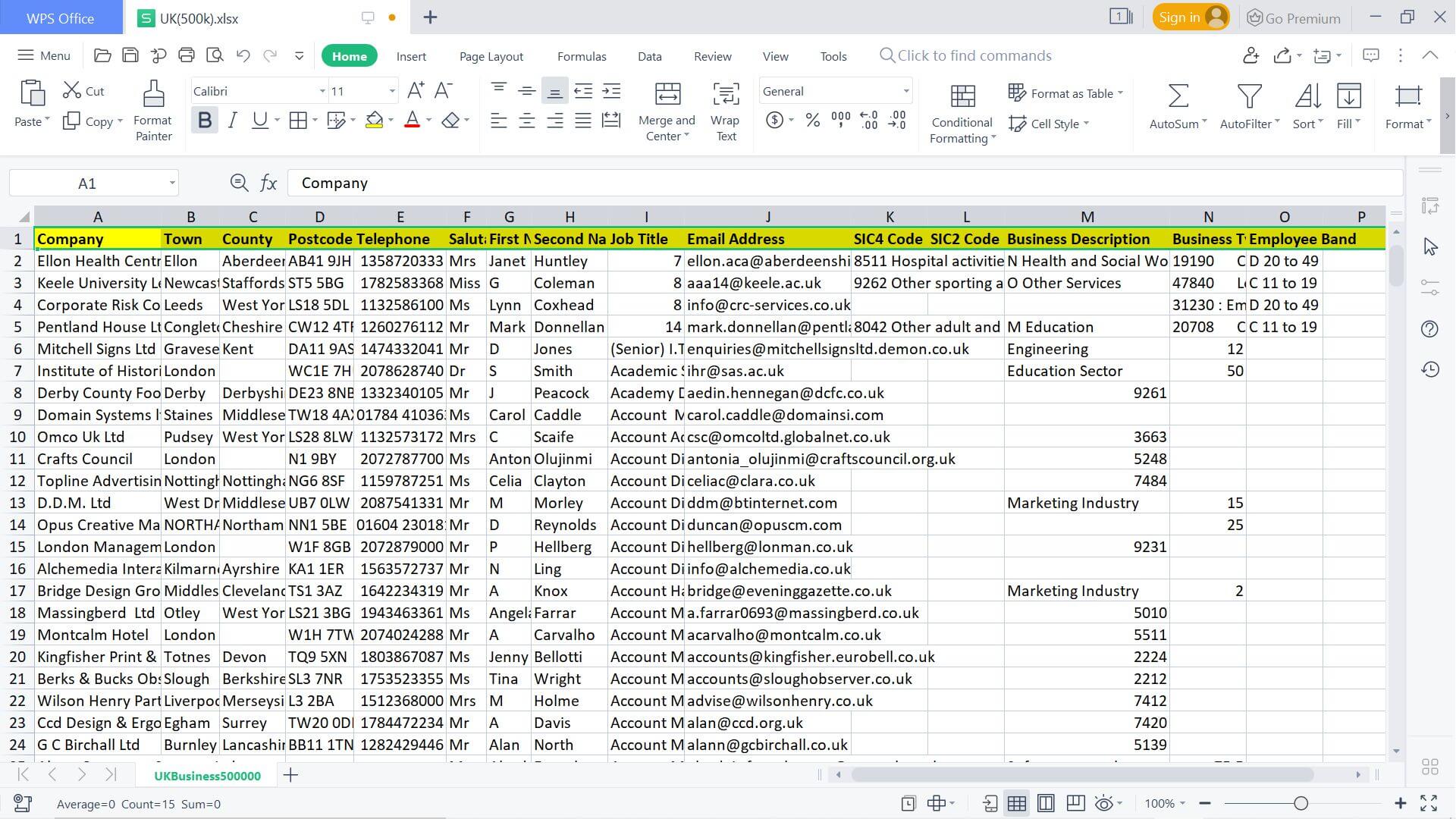The height and width of the screenshot is (819, 1456).
Task: Open the Share icon at top right
Action: 1283,55
